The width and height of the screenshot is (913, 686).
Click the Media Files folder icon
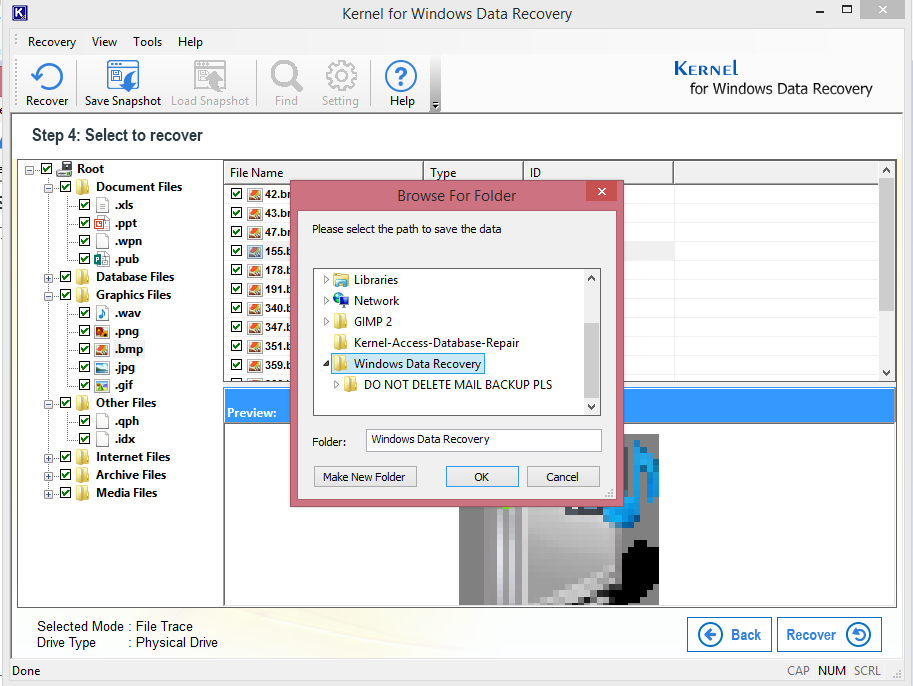coord(83,493)
